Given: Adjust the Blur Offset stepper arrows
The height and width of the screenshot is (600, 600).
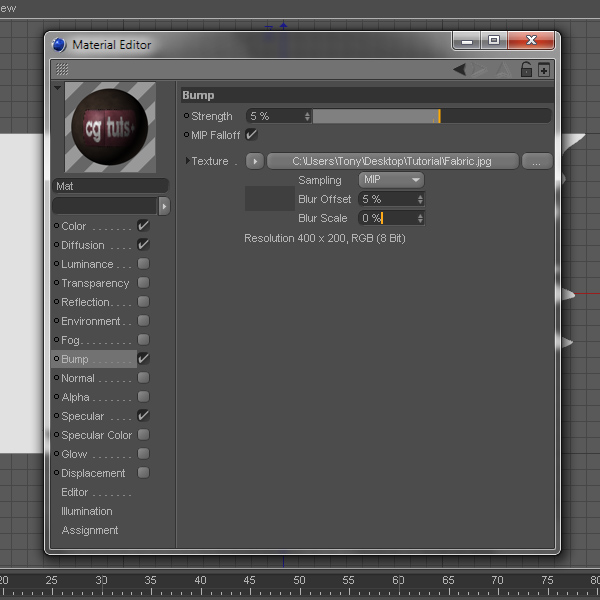Looking at the screenshot, I should pos(420,199).
